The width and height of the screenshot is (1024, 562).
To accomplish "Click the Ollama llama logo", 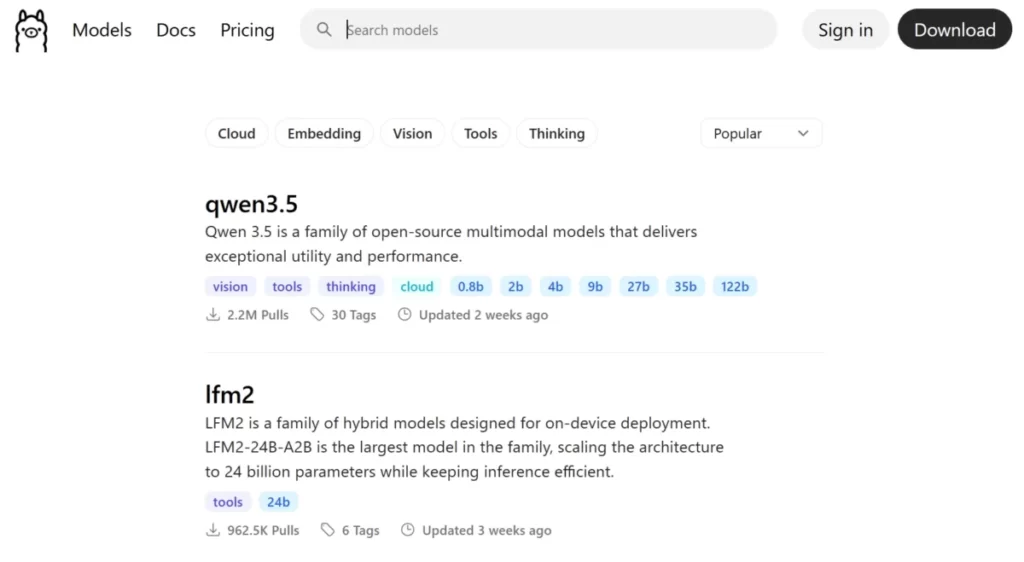I will tap(31, 30).
